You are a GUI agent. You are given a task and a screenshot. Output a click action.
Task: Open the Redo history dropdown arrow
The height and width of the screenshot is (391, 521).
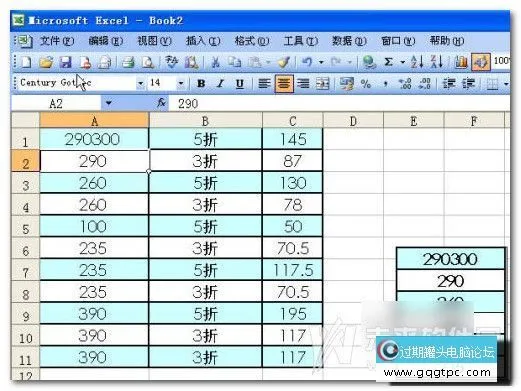click(350, 62)
